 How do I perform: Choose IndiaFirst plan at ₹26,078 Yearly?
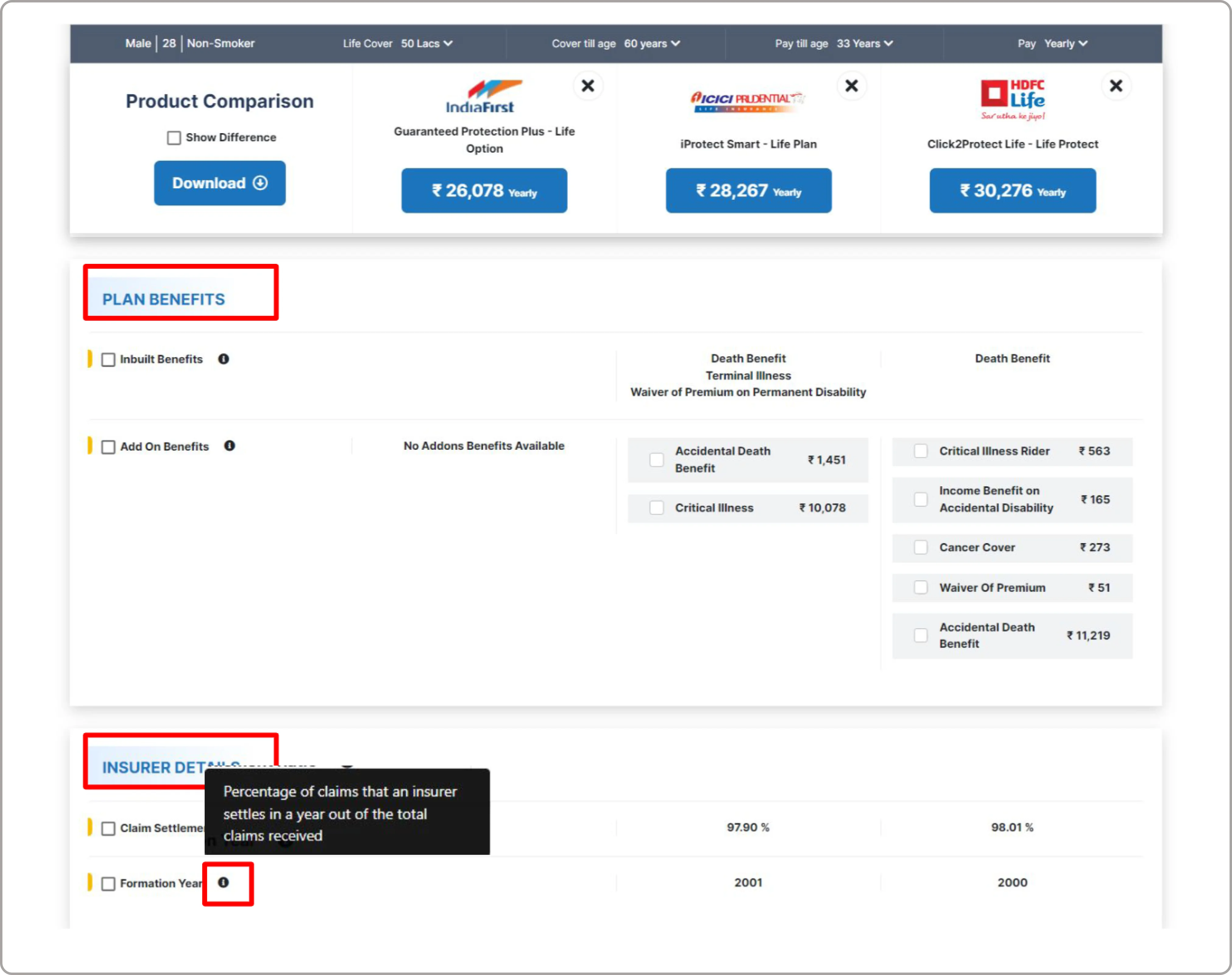click(x=484, y=191)
